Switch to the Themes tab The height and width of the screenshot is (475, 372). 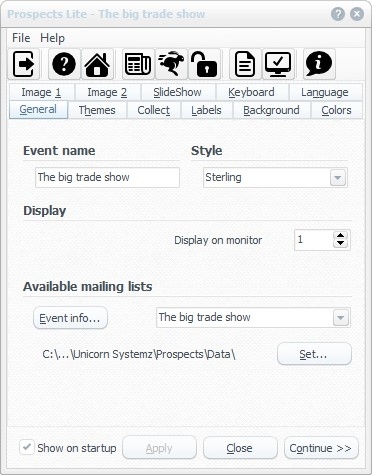[x=97, y=110]
